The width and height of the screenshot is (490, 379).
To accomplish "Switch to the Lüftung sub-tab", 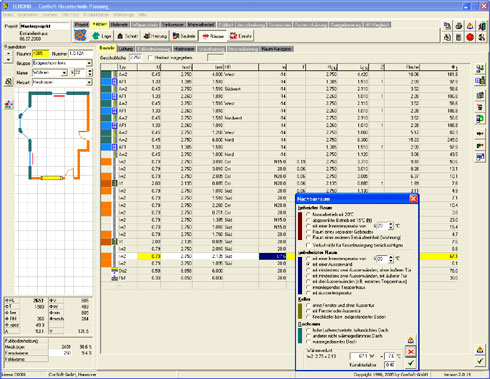I will pos(126,49).
